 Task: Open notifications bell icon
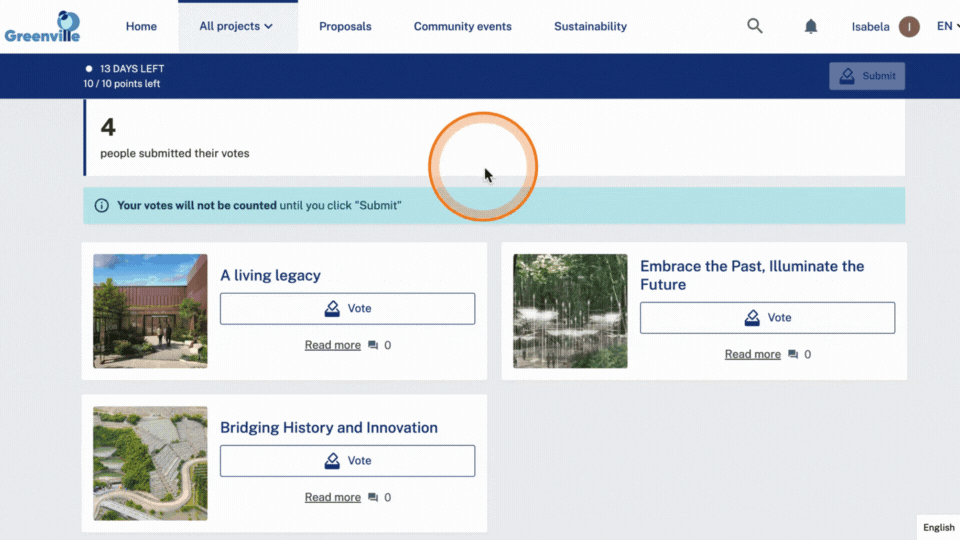(811, 26)
